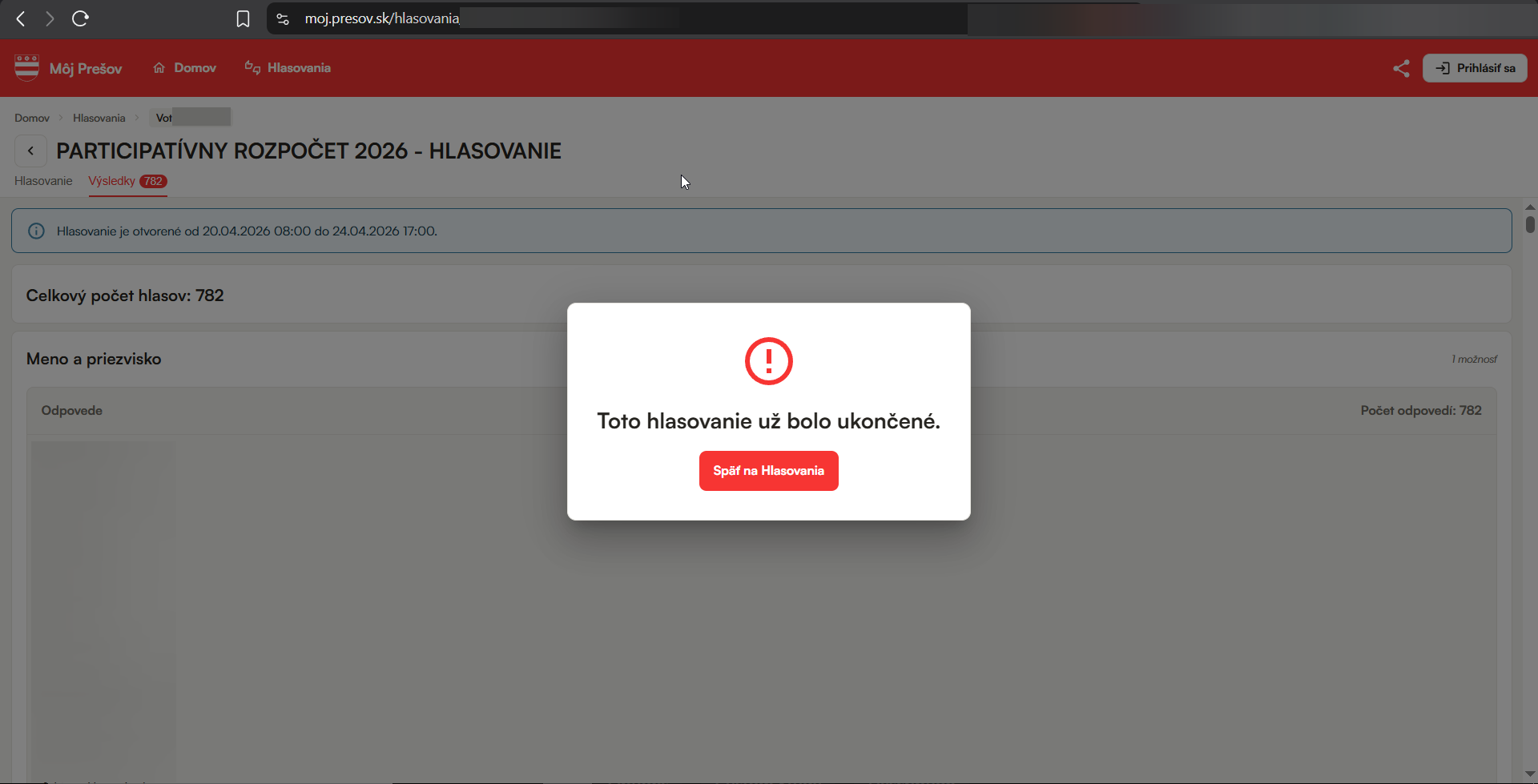Click the browser back arrow
Screen dimensions: 1538x784
pyautogui.click(x=21, y=18)
